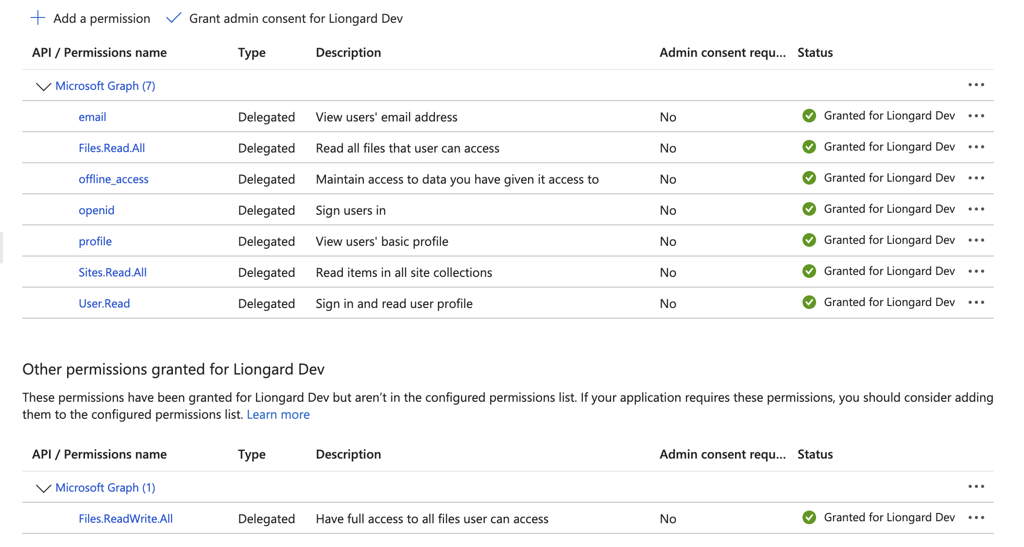Open ellipsis menu for Microsoft Graph (1) group
Viewport: 1024px width, 547px height.
point(976,487)
